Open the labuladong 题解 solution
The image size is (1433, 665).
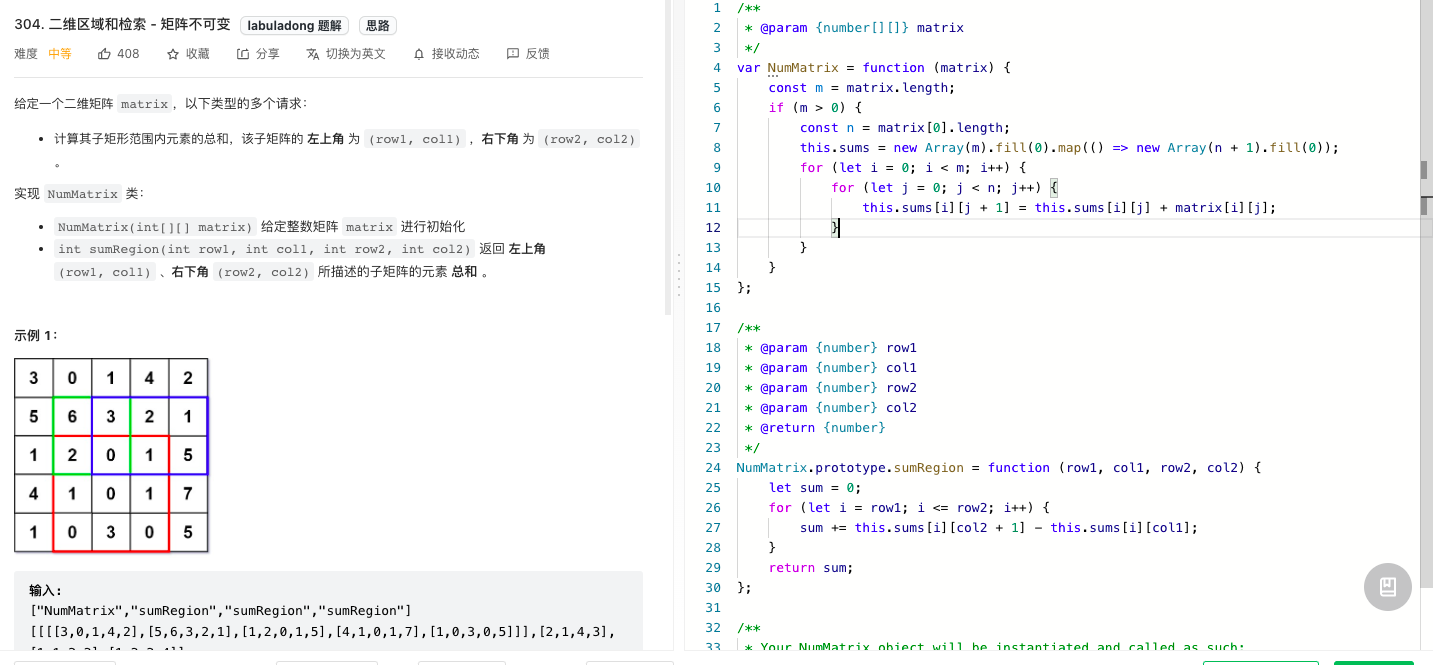point(294,26)
